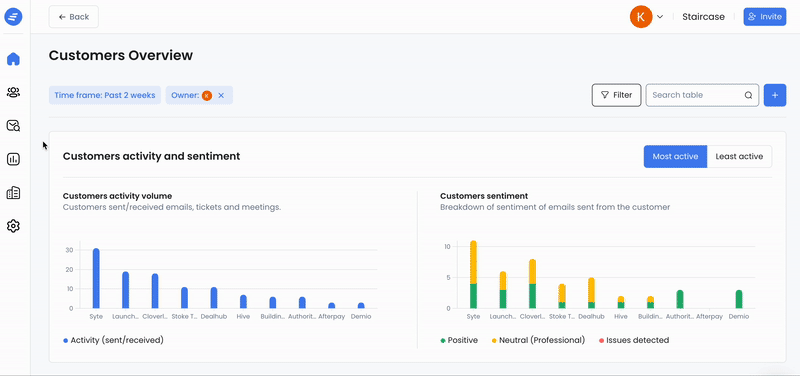The image size is (800, 376).
Task: Click the search magnifier icon in table search
Action: point(748,95)
